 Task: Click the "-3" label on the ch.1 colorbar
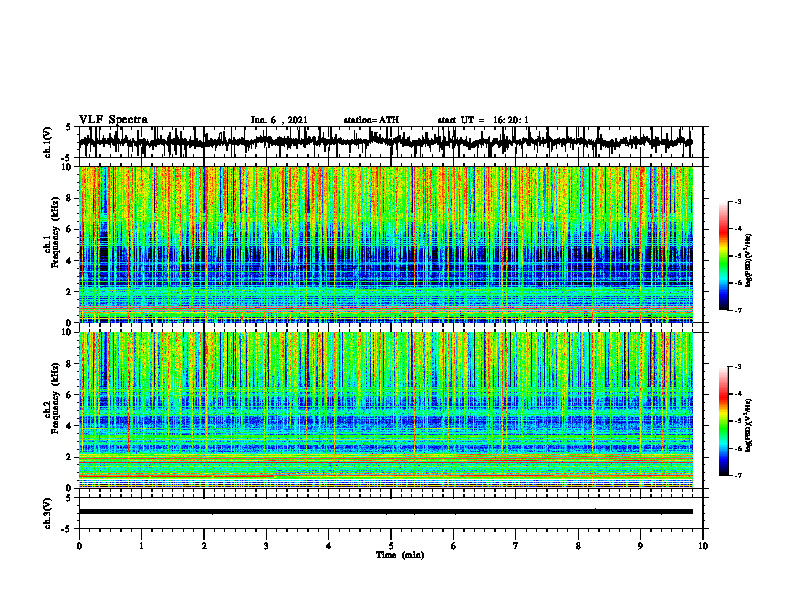[737, 201]
